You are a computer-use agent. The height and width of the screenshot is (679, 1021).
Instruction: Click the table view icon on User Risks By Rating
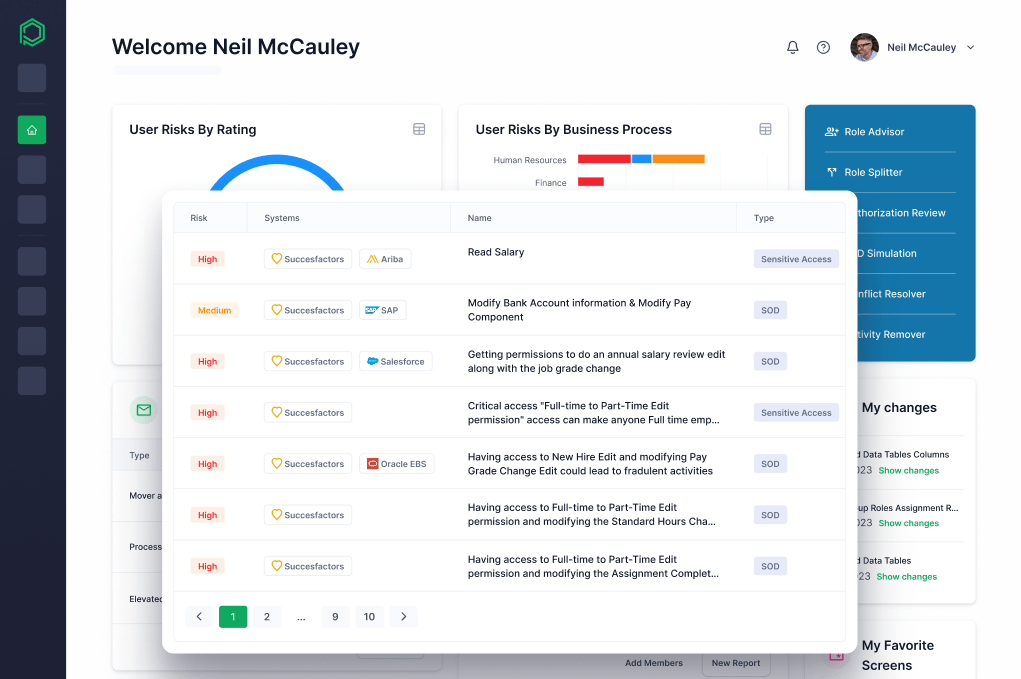click(419, 129)
